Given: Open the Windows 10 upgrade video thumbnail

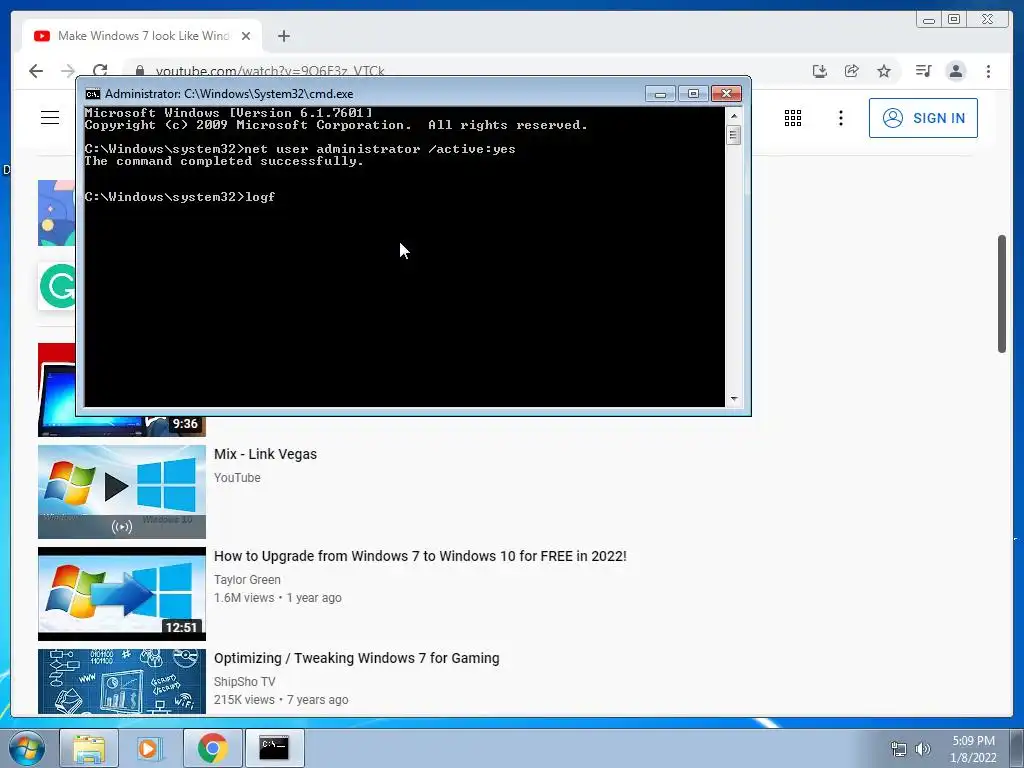Looking at the screenshot, I should click(121, 594).
